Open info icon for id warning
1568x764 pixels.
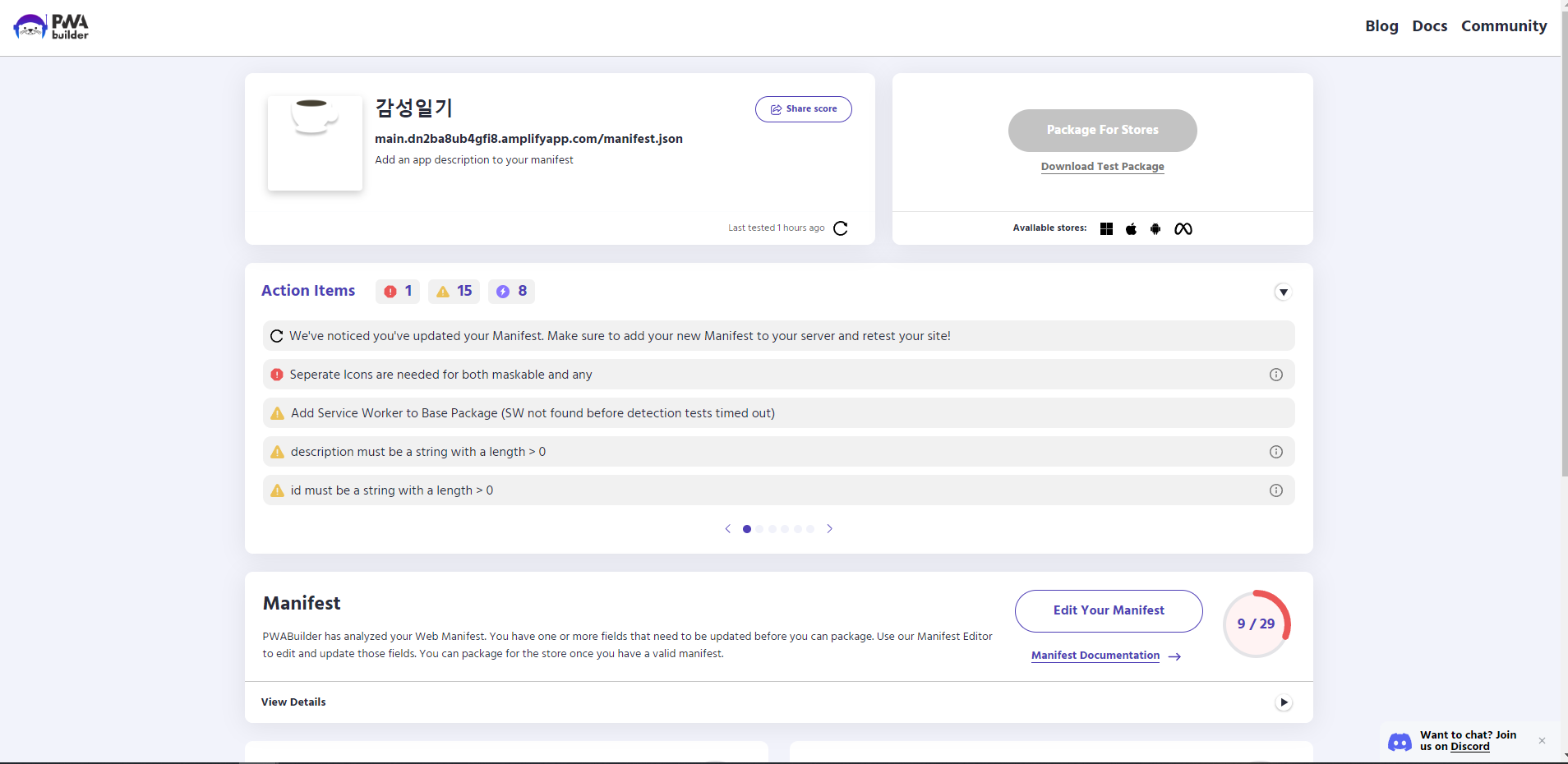click(x=1275, y=490)
